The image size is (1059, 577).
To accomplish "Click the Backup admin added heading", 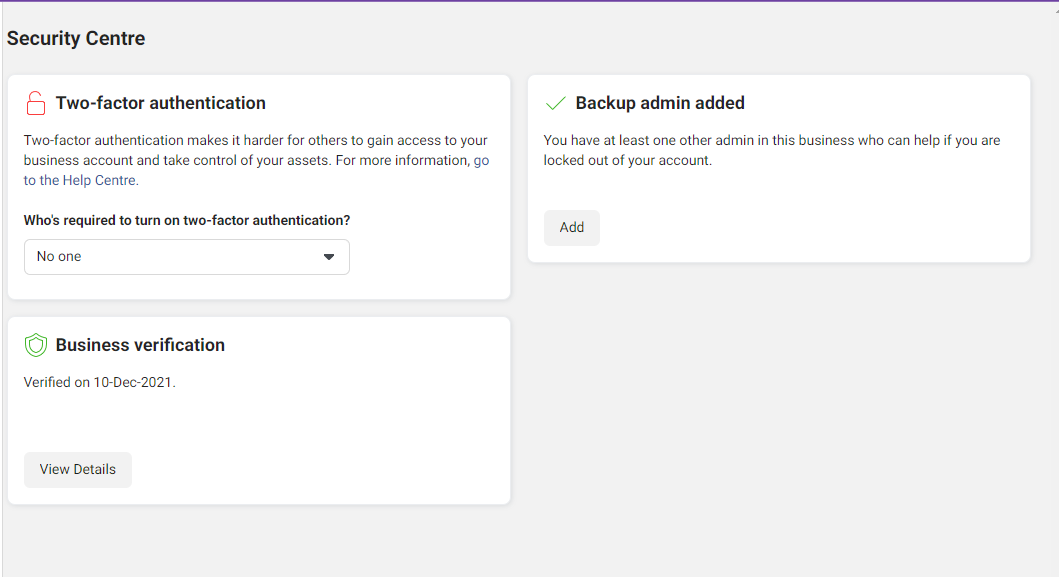I will [660, 103].
